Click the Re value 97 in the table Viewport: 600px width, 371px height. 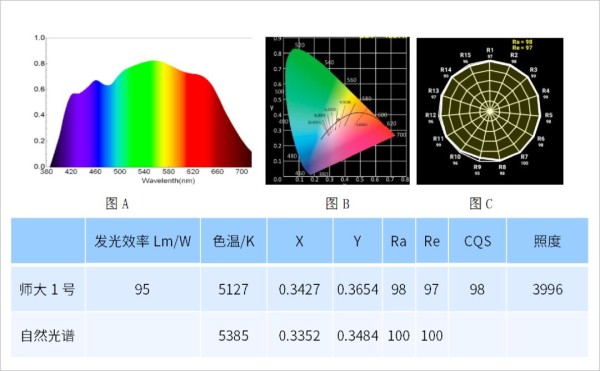click(431, 290)
